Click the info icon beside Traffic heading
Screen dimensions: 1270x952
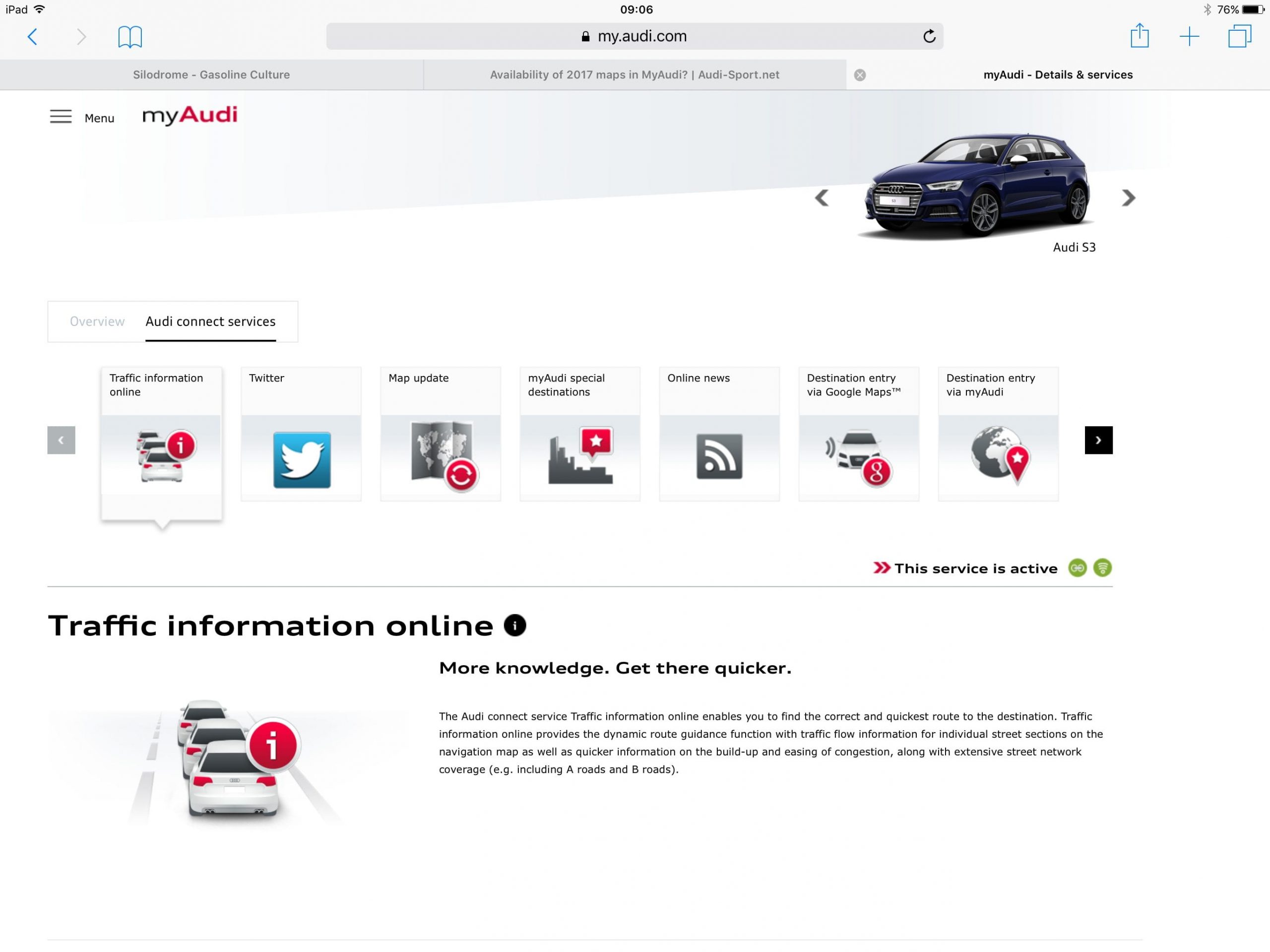coord(514,625)
